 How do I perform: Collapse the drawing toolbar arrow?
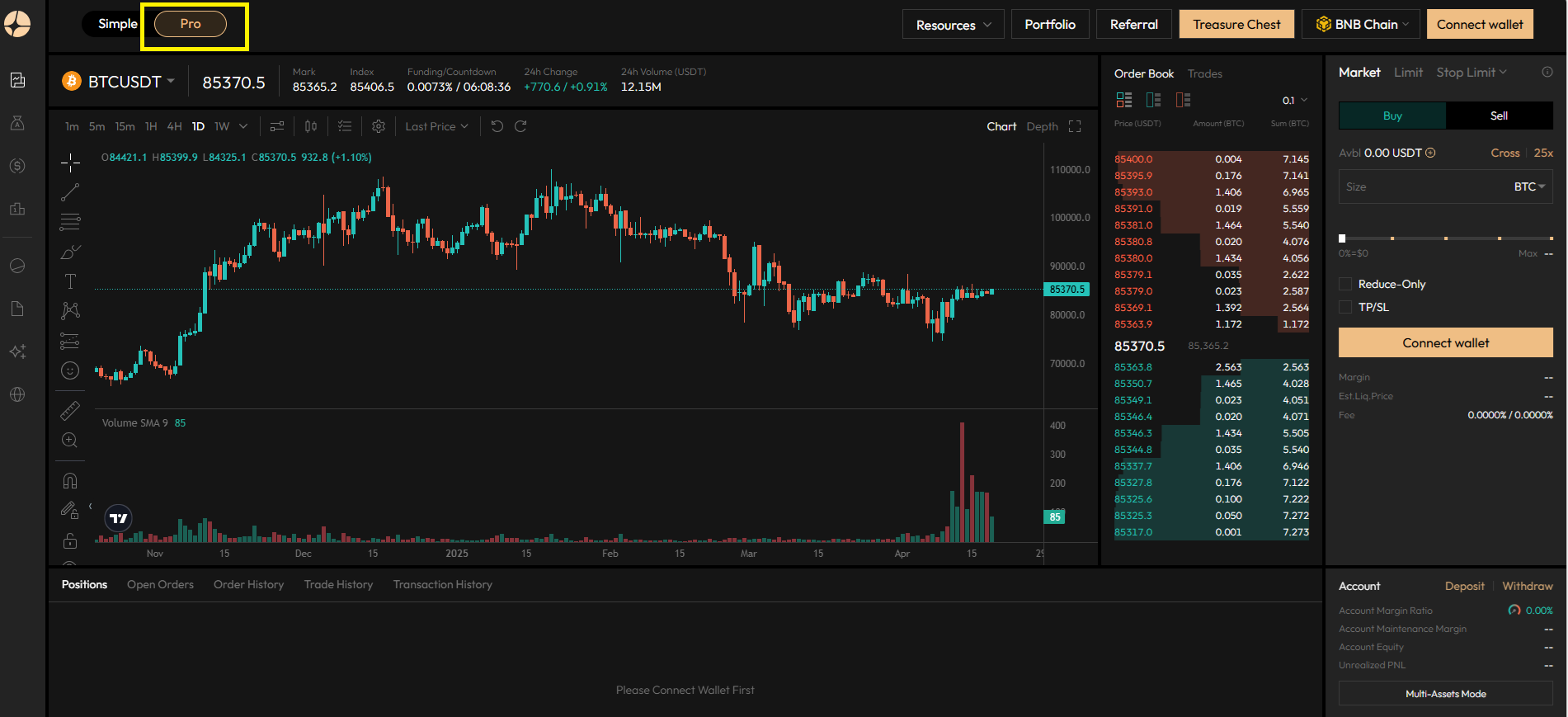pos(90,507)
